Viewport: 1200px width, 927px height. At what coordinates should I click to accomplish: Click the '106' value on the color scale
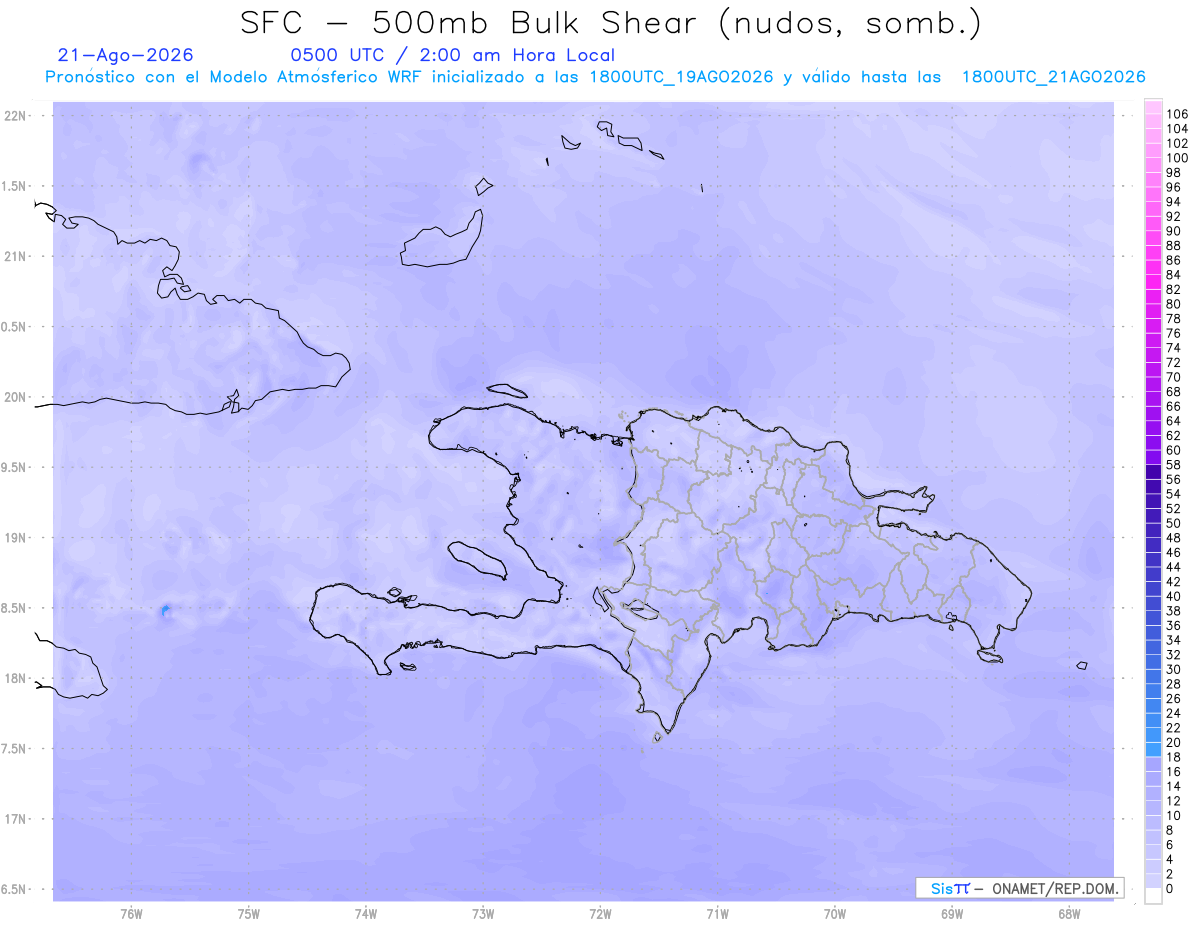click(x=1177, y=115)
